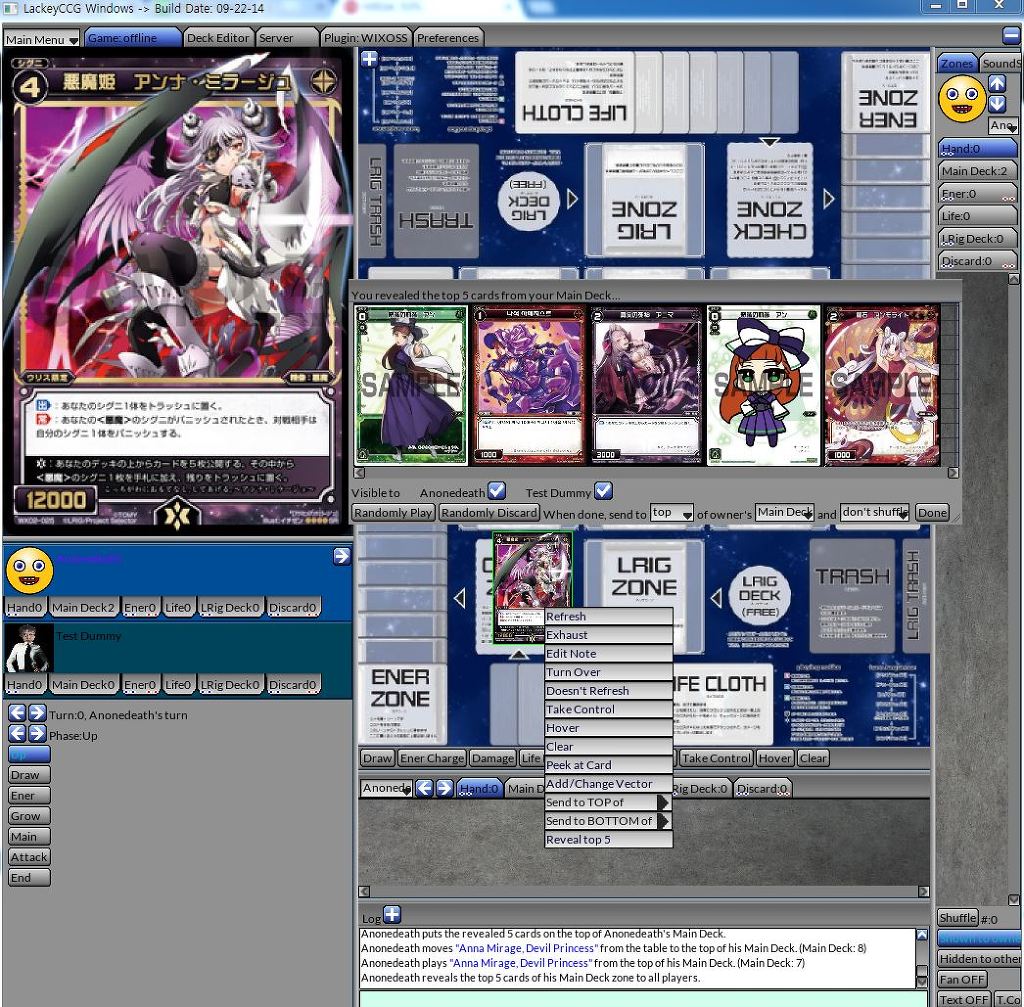This screenshot has width=1024, height=1007.
Task: Select the Grow phase button
Action: click(29, 816)
